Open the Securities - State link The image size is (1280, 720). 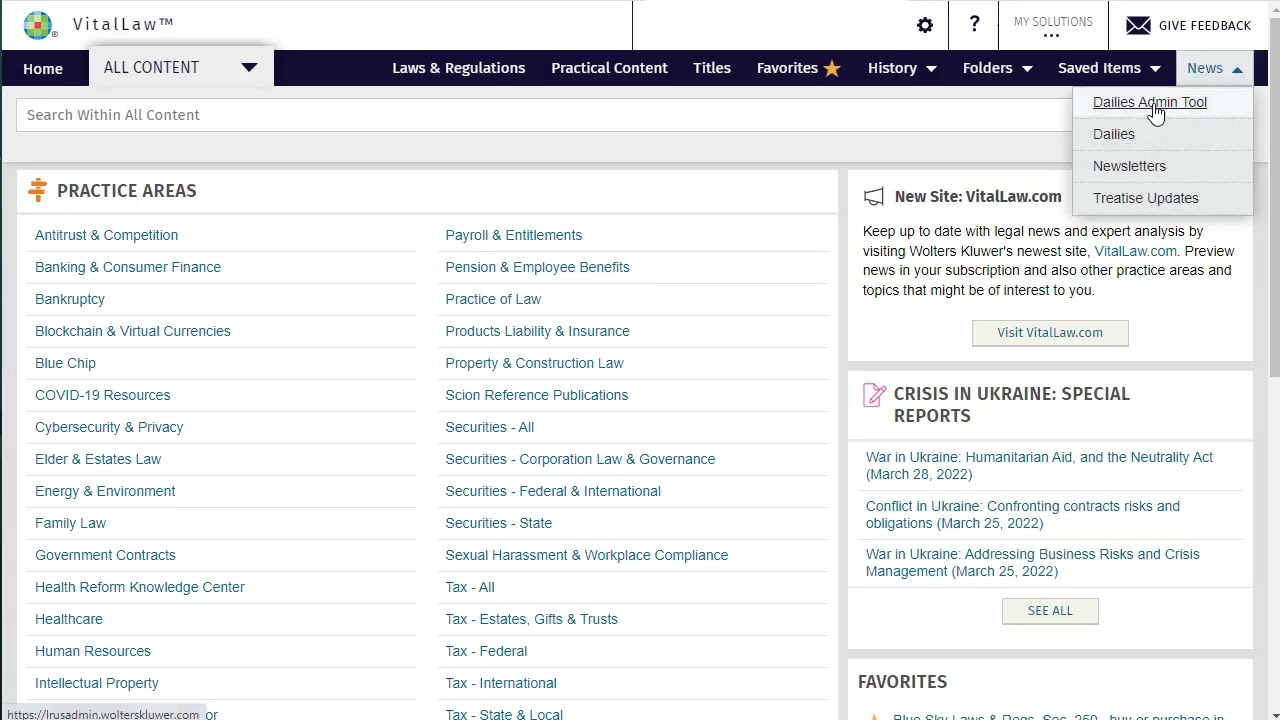coord(499,523)
